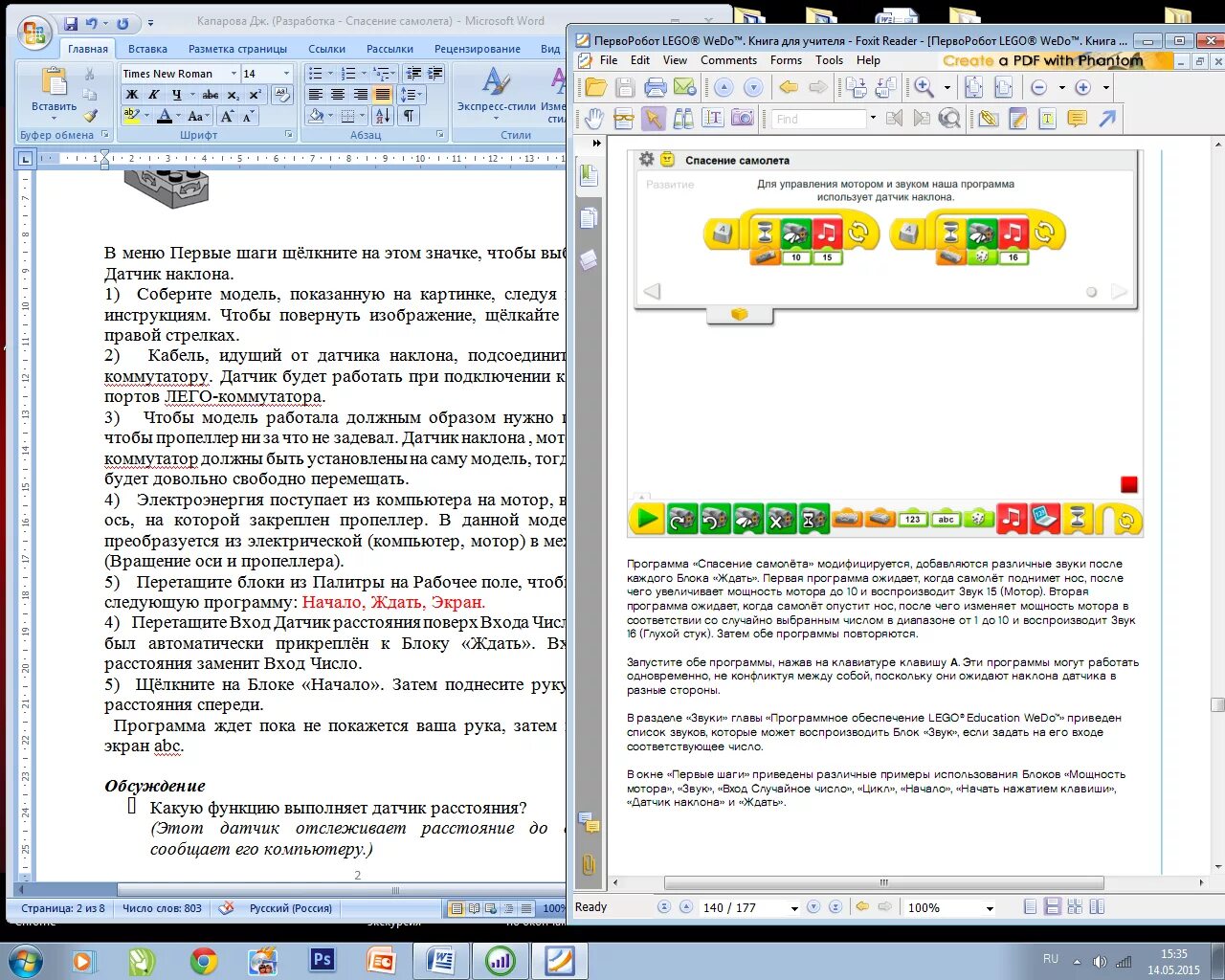This screenshot has width=1225, height=980.
Task: Toggle superscript formatting
Action: click(x=255, y=95)
